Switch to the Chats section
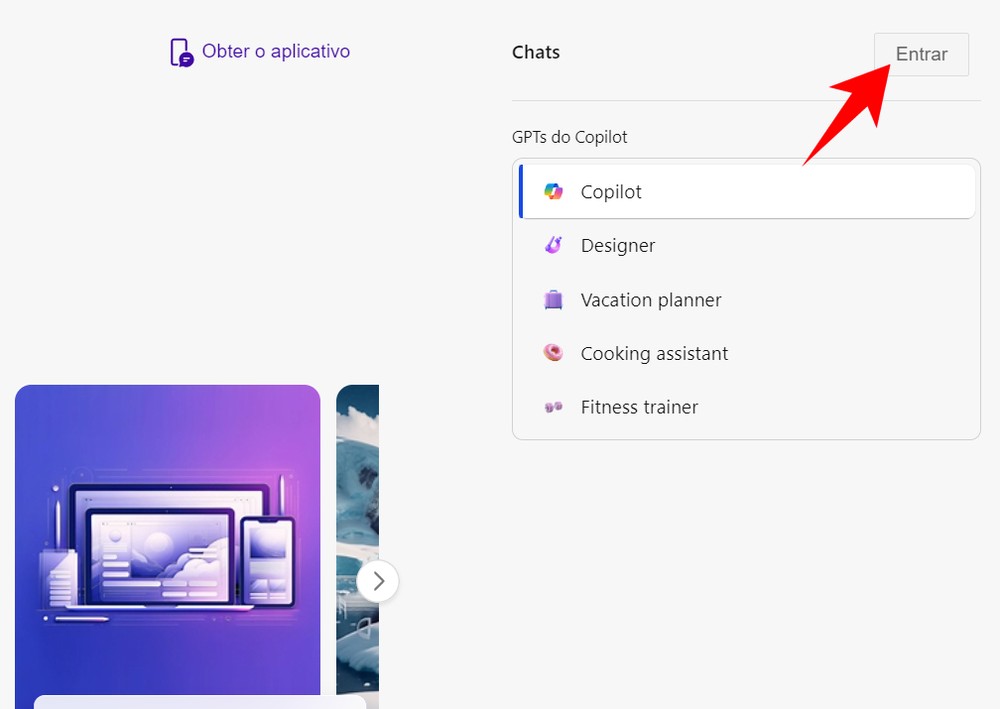 535,52
